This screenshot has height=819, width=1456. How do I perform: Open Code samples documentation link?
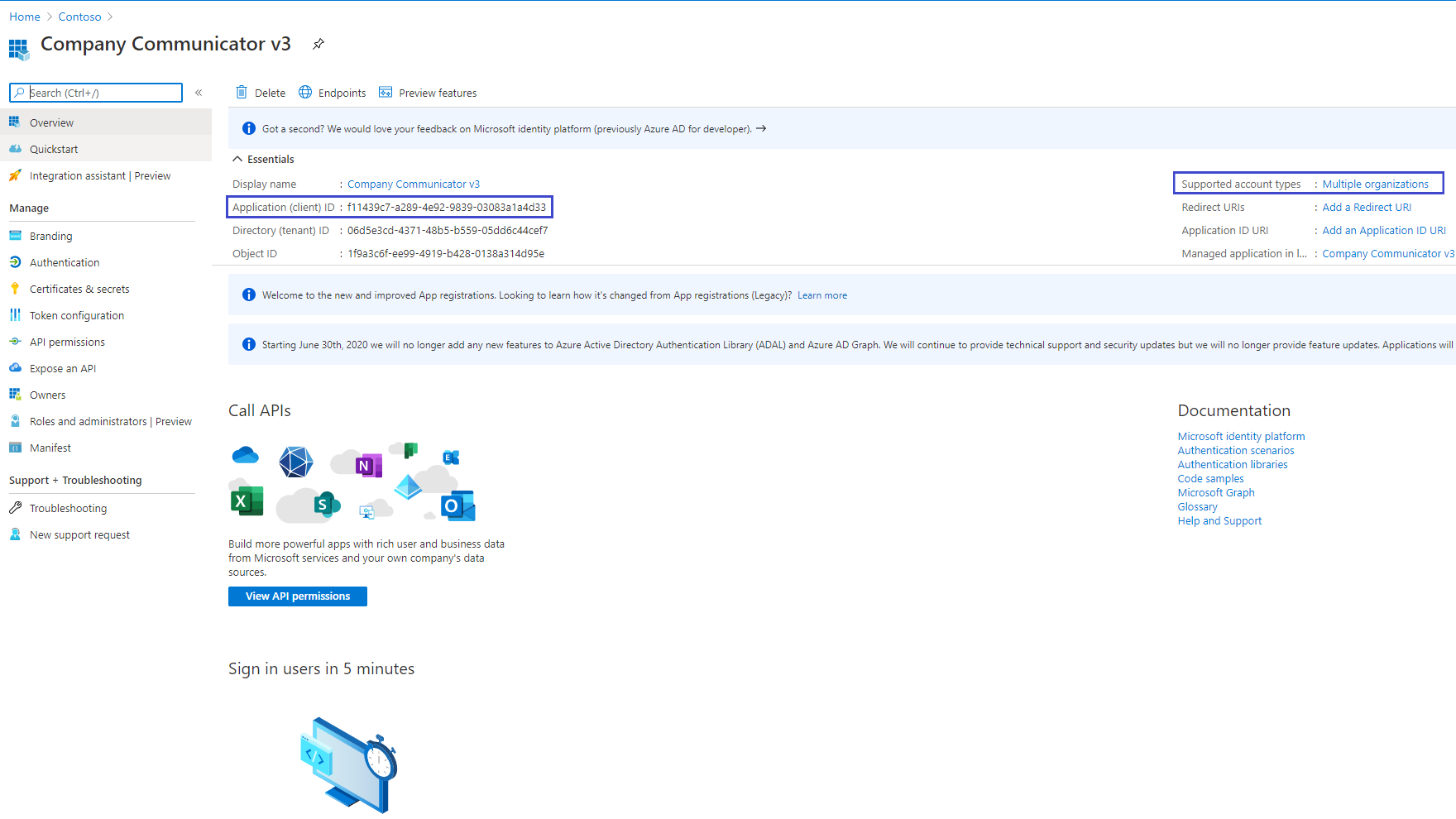coord(1210,478)
